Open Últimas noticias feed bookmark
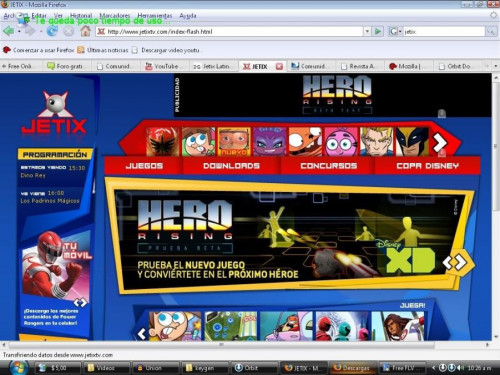This screenshot has height=375, width=500. [103, 50]
